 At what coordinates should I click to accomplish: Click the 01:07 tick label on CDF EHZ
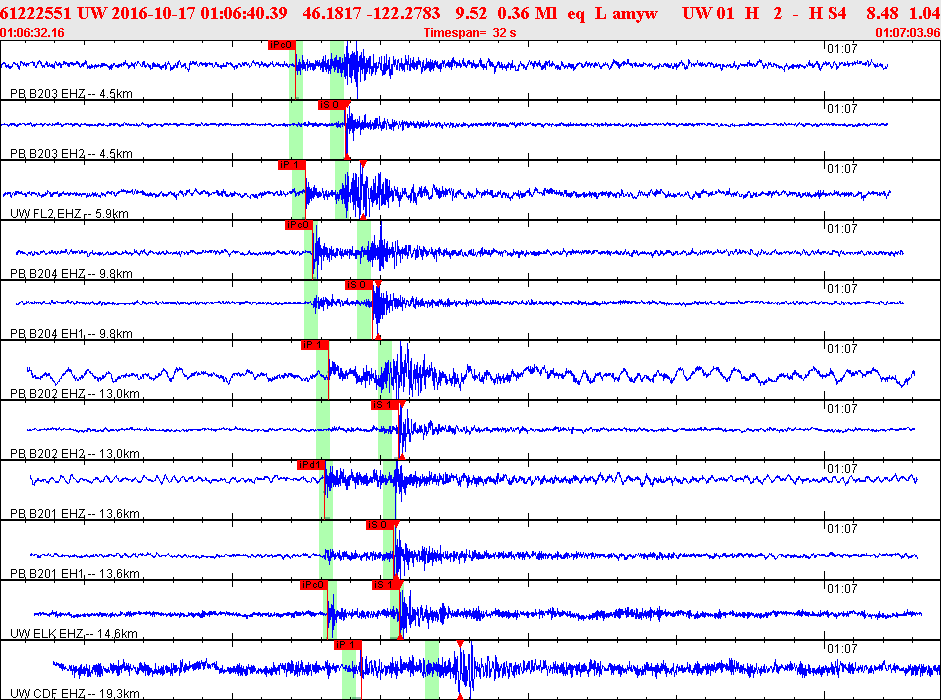click(x=843, y=649)
